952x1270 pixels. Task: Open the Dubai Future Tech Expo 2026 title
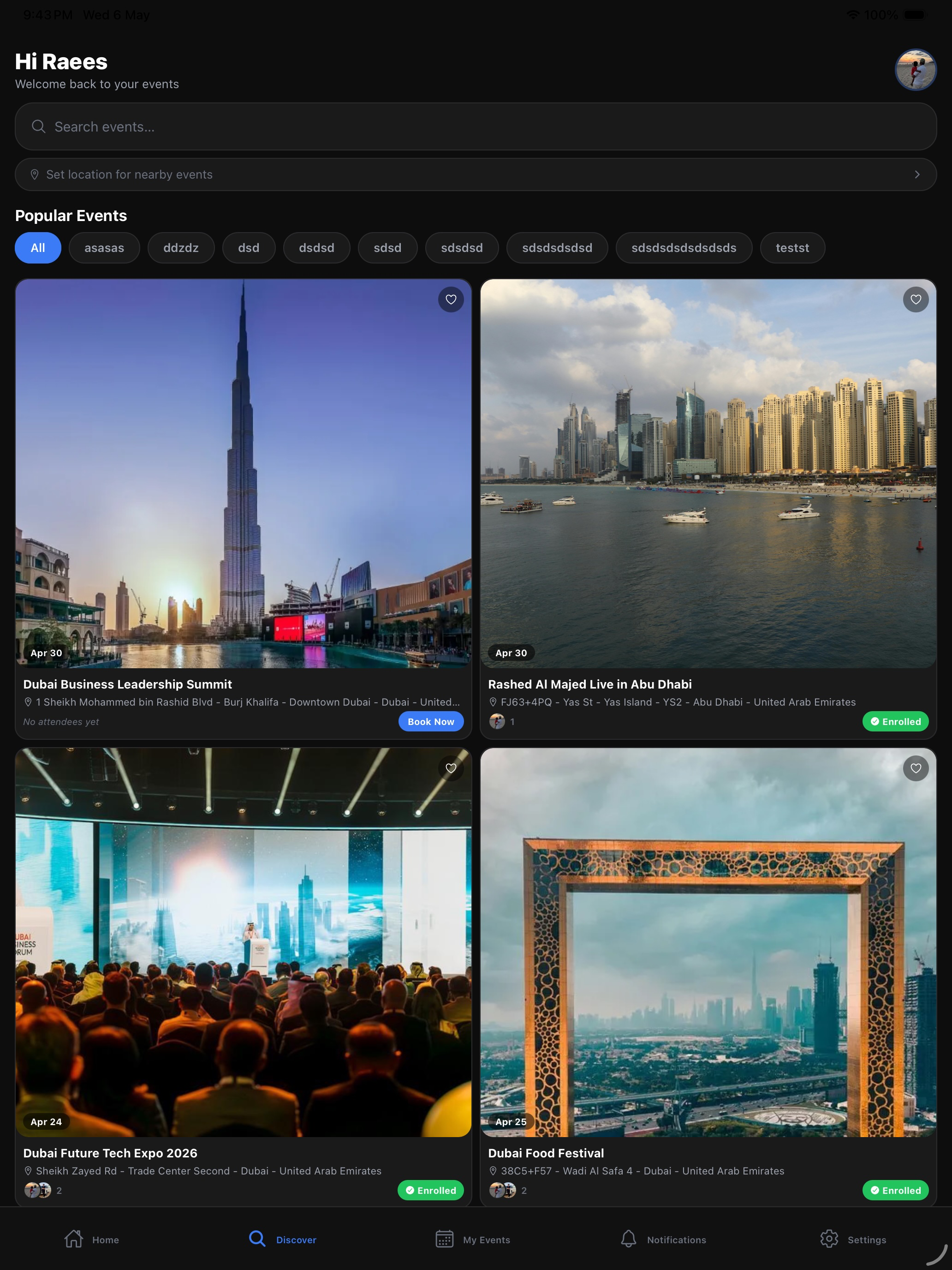click(110, 1153)
